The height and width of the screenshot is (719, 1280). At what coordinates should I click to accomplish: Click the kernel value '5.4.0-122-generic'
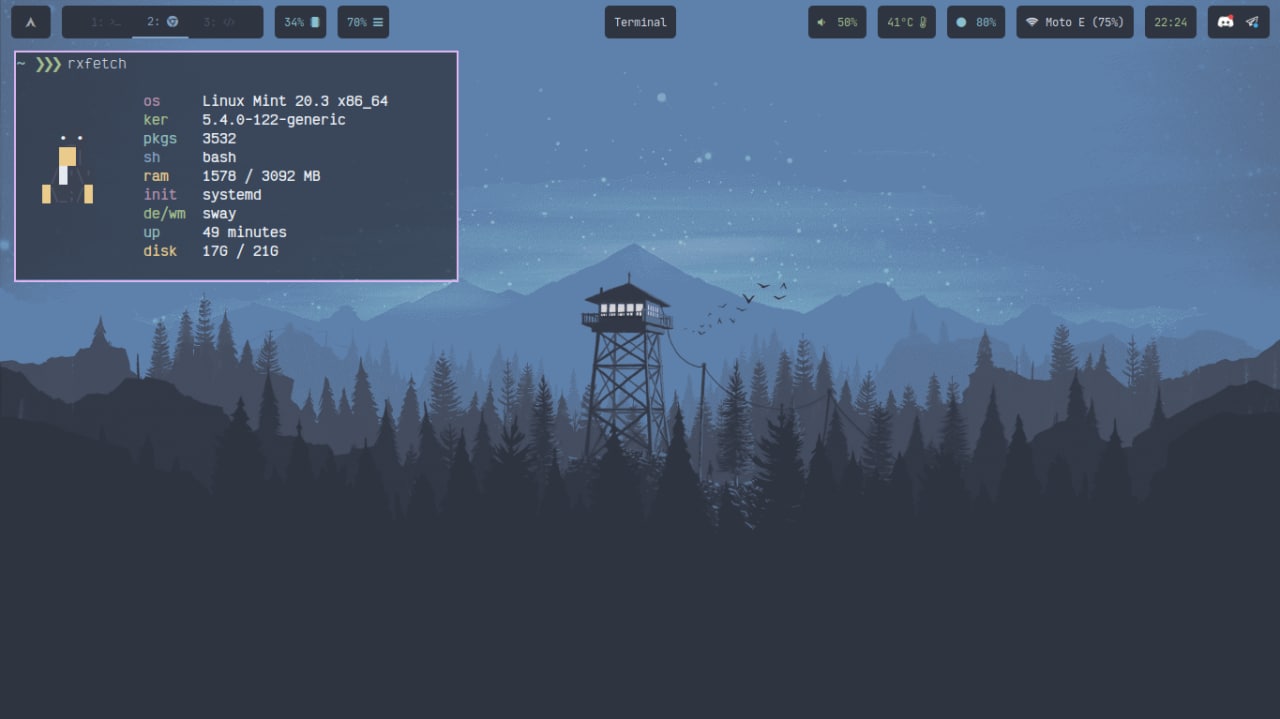coord(274,120)
